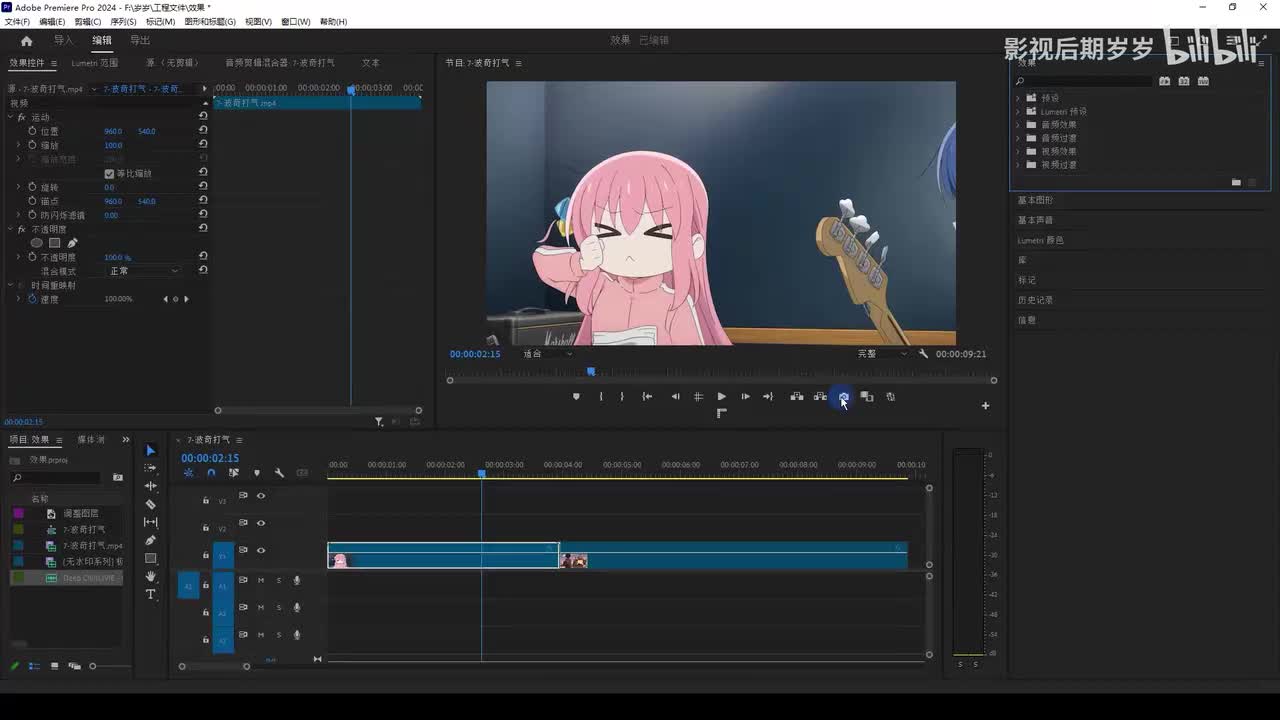
Task: Select the Track Select Forward tool
Action: tap(151, 468)
